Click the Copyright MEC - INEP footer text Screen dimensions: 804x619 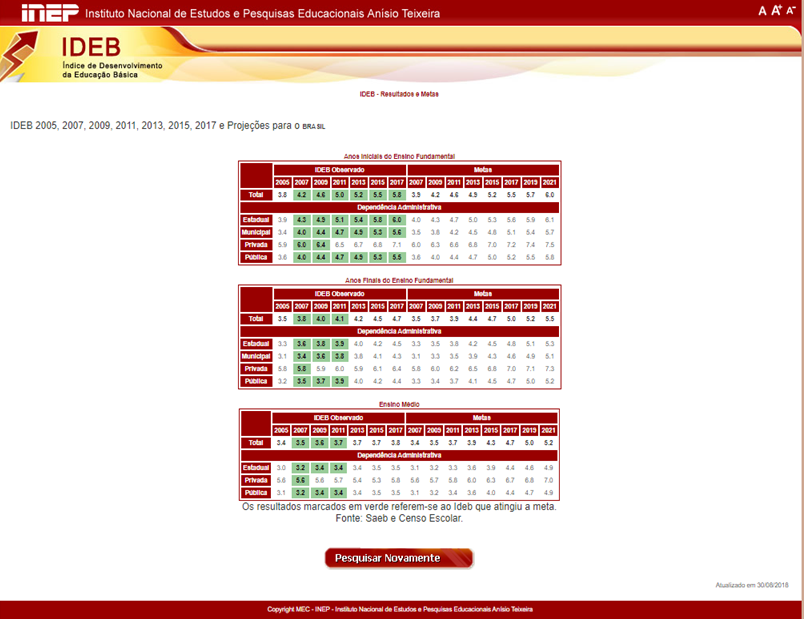pyautogui.click(x=399, y=610)
